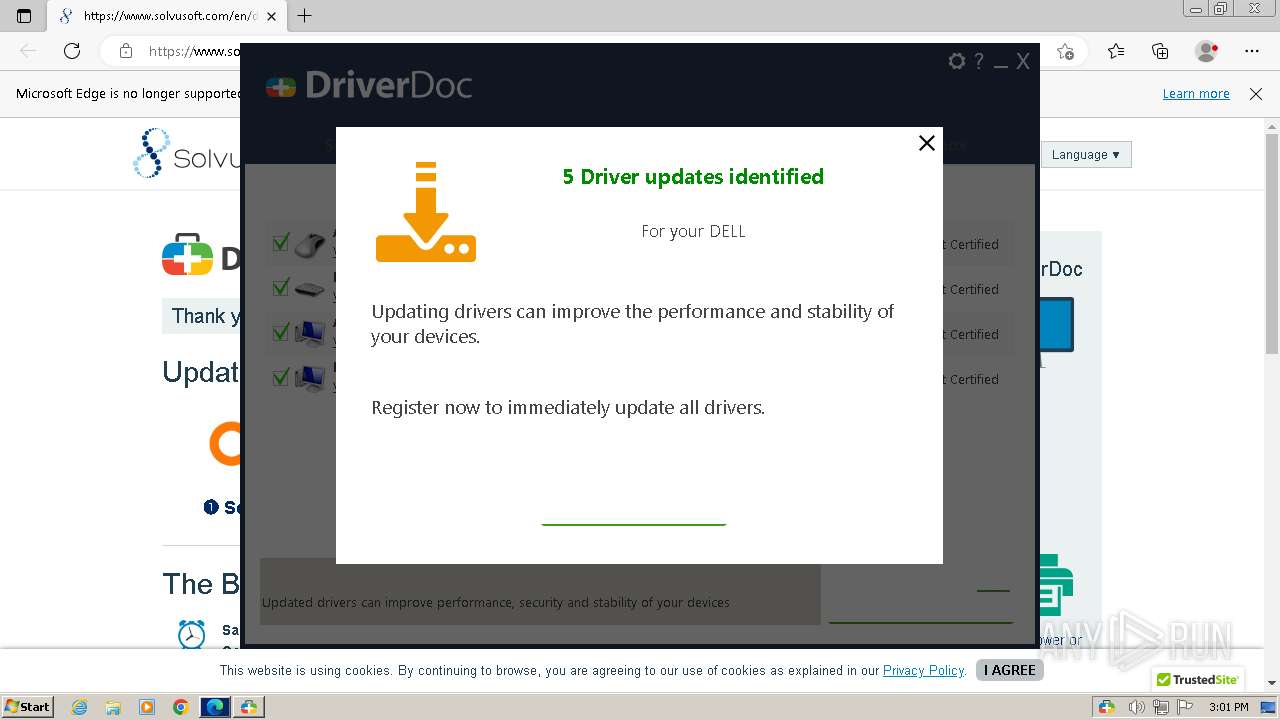This screenshot has width=1280, height=720.
Task: Select the mouse device icon in DriverDoc list
Action: pos(310,244)
